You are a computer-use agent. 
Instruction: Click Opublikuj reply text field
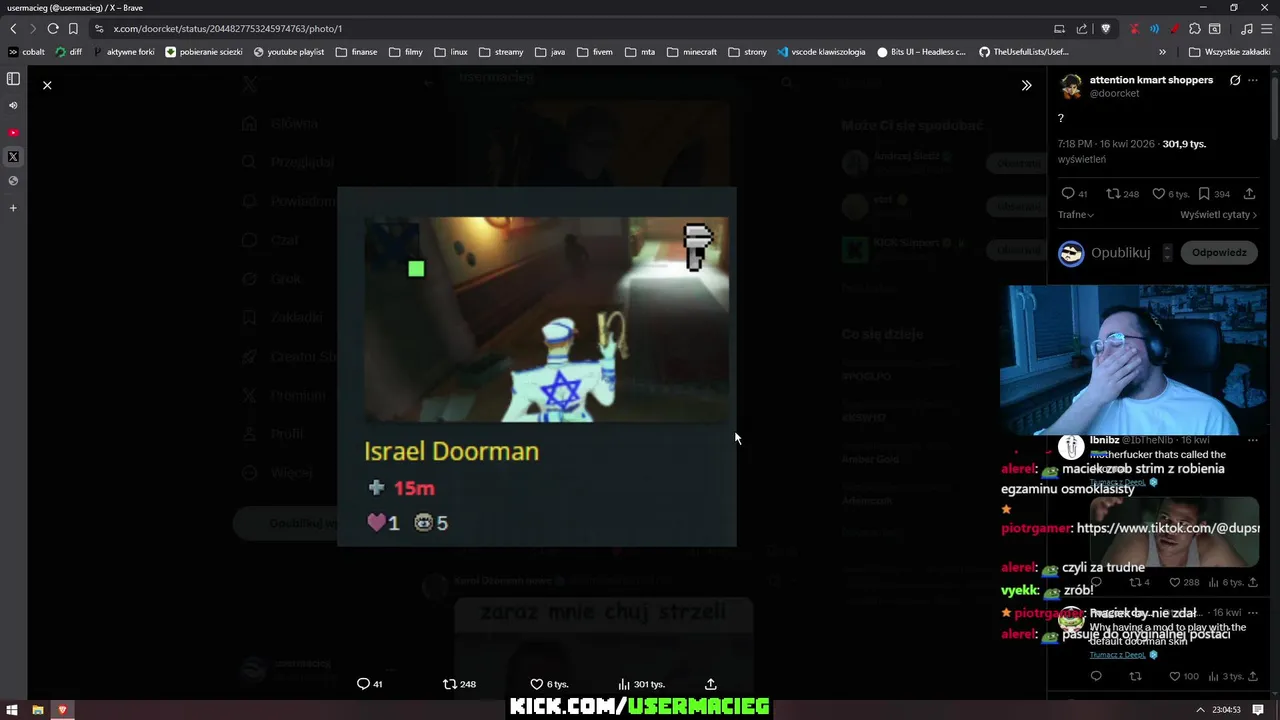(1121, 253)
